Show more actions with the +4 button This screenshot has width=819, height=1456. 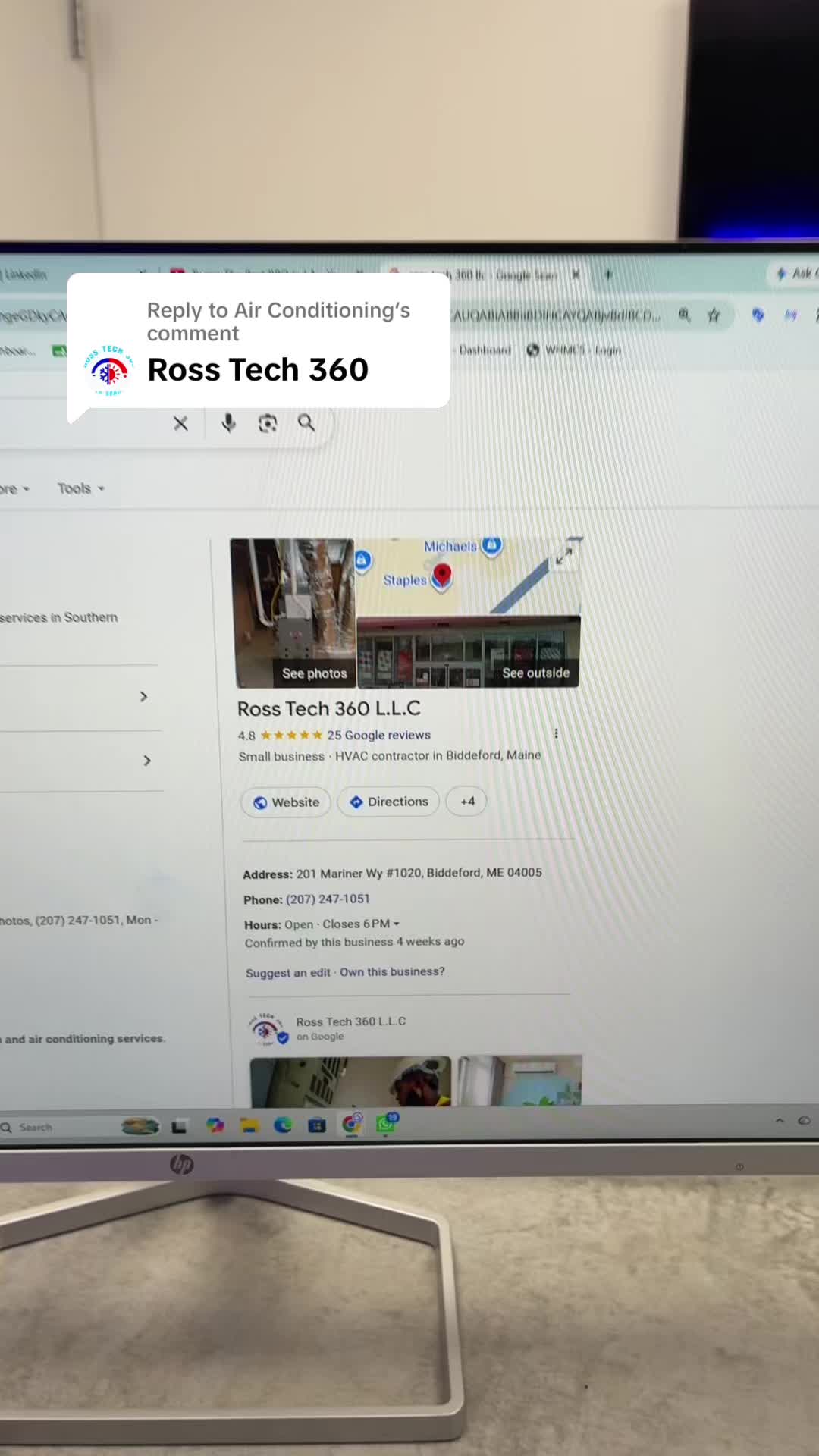(x=466, y=802)
